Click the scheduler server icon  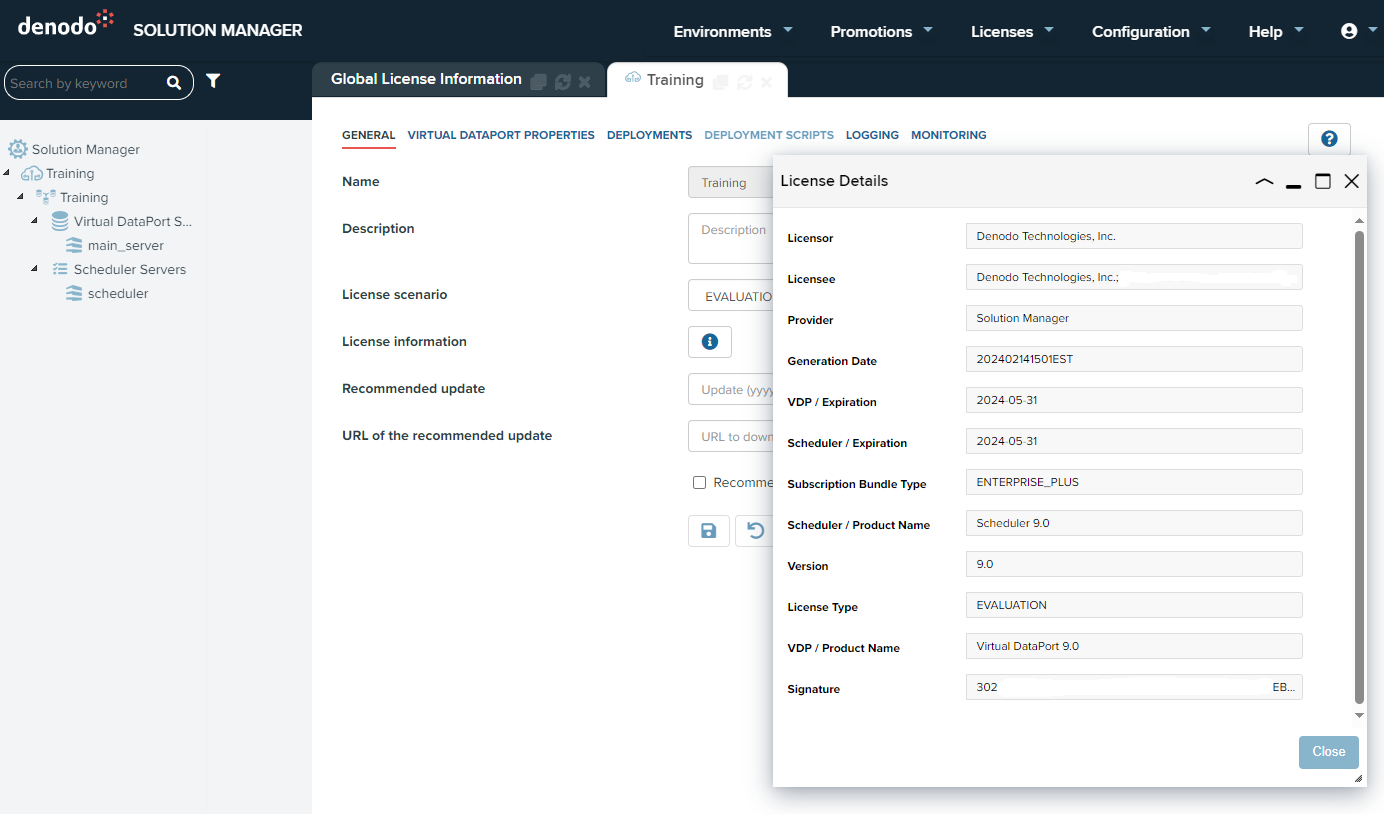click(74, 293)
